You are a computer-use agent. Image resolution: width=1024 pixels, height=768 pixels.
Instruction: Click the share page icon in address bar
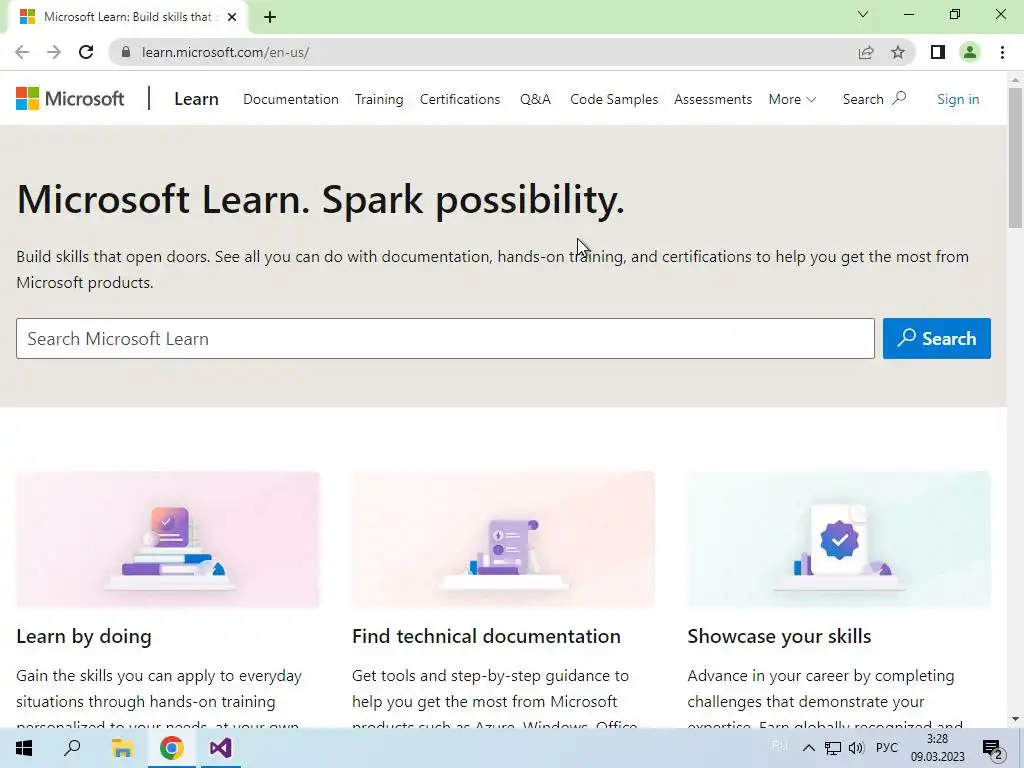866,52
